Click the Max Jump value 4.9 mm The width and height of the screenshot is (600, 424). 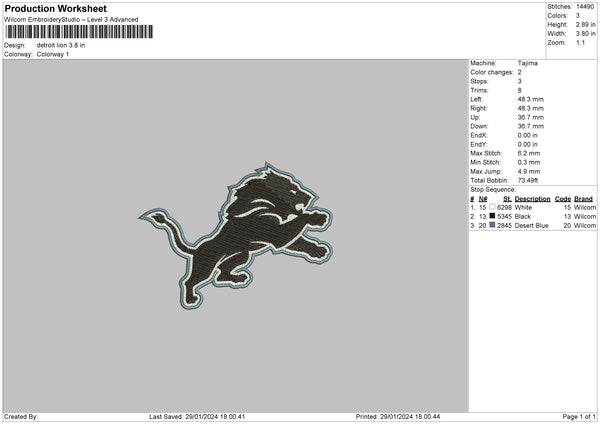tap(529, 171)
